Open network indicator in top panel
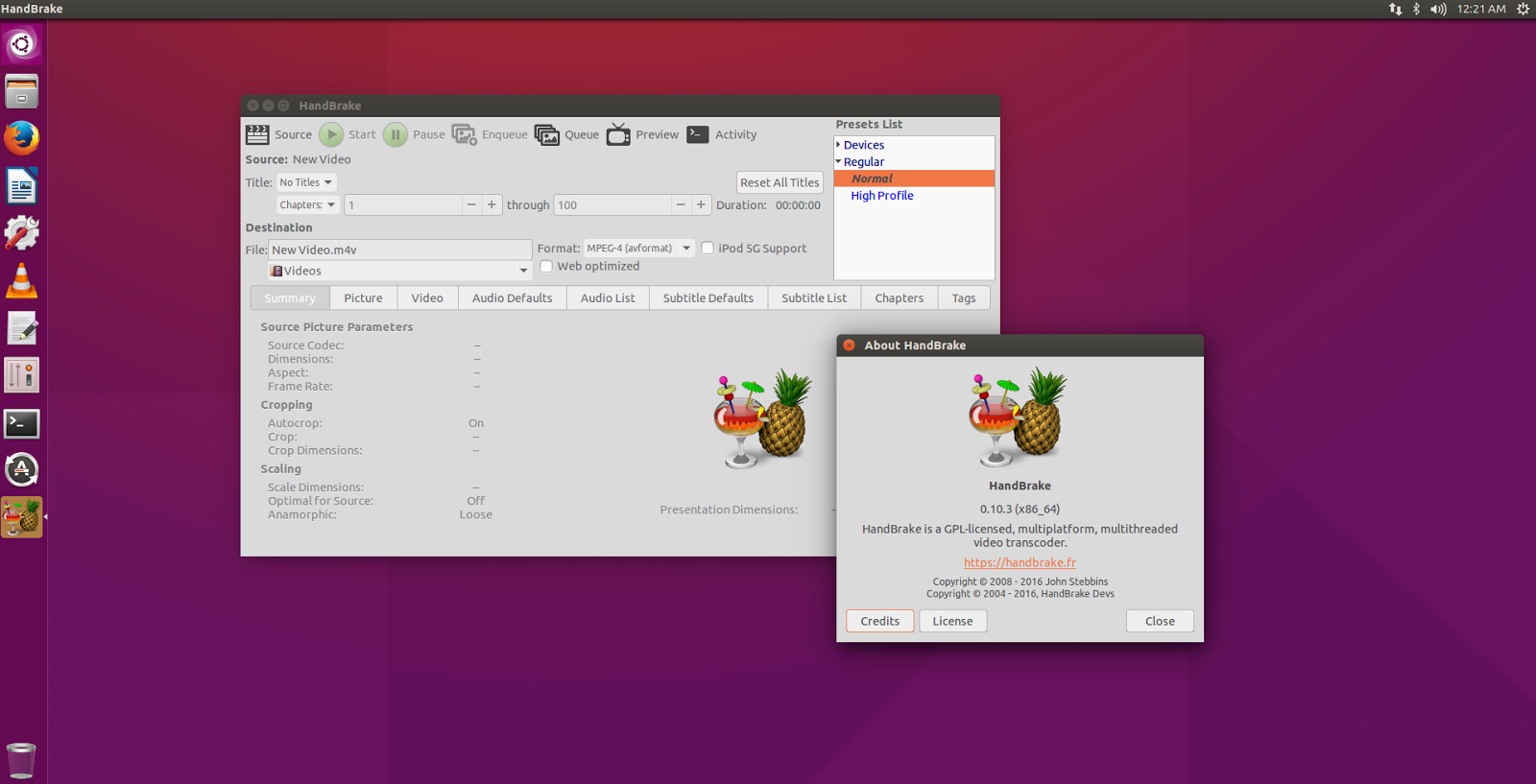 tap(1395, 9)
